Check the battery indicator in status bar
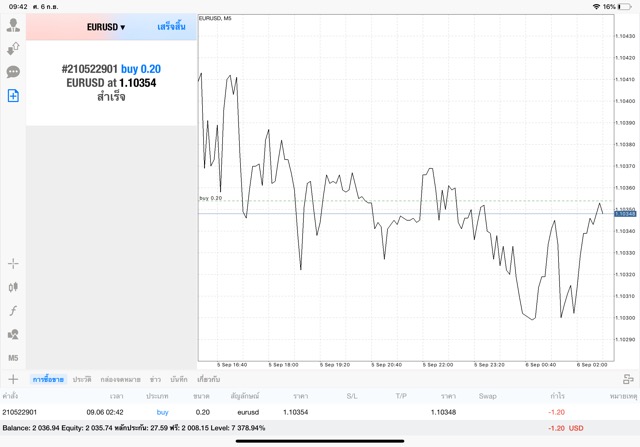The image size is (640, 447). tap(624, 7)
